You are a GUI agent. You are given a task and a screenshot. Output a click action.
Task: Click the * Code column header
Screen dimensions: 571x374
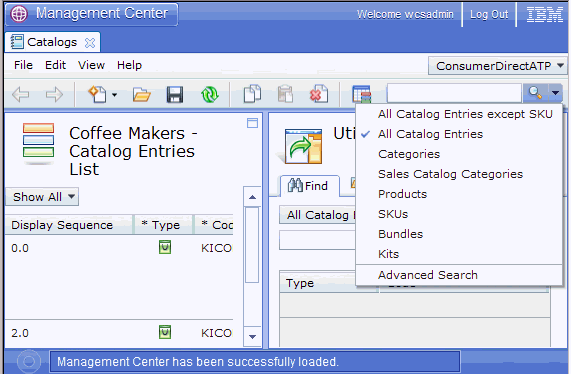click(214, 225)
